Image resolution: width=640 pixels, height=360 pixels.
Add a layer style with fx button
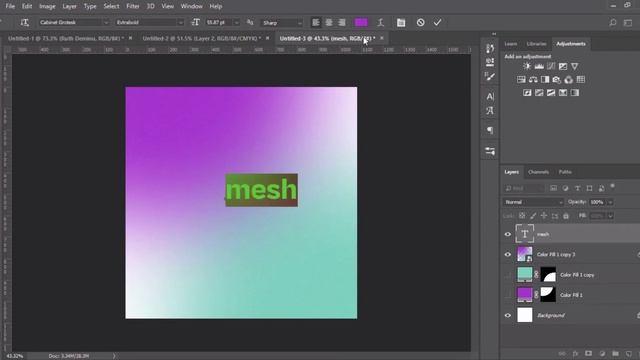tap(575, 353)
